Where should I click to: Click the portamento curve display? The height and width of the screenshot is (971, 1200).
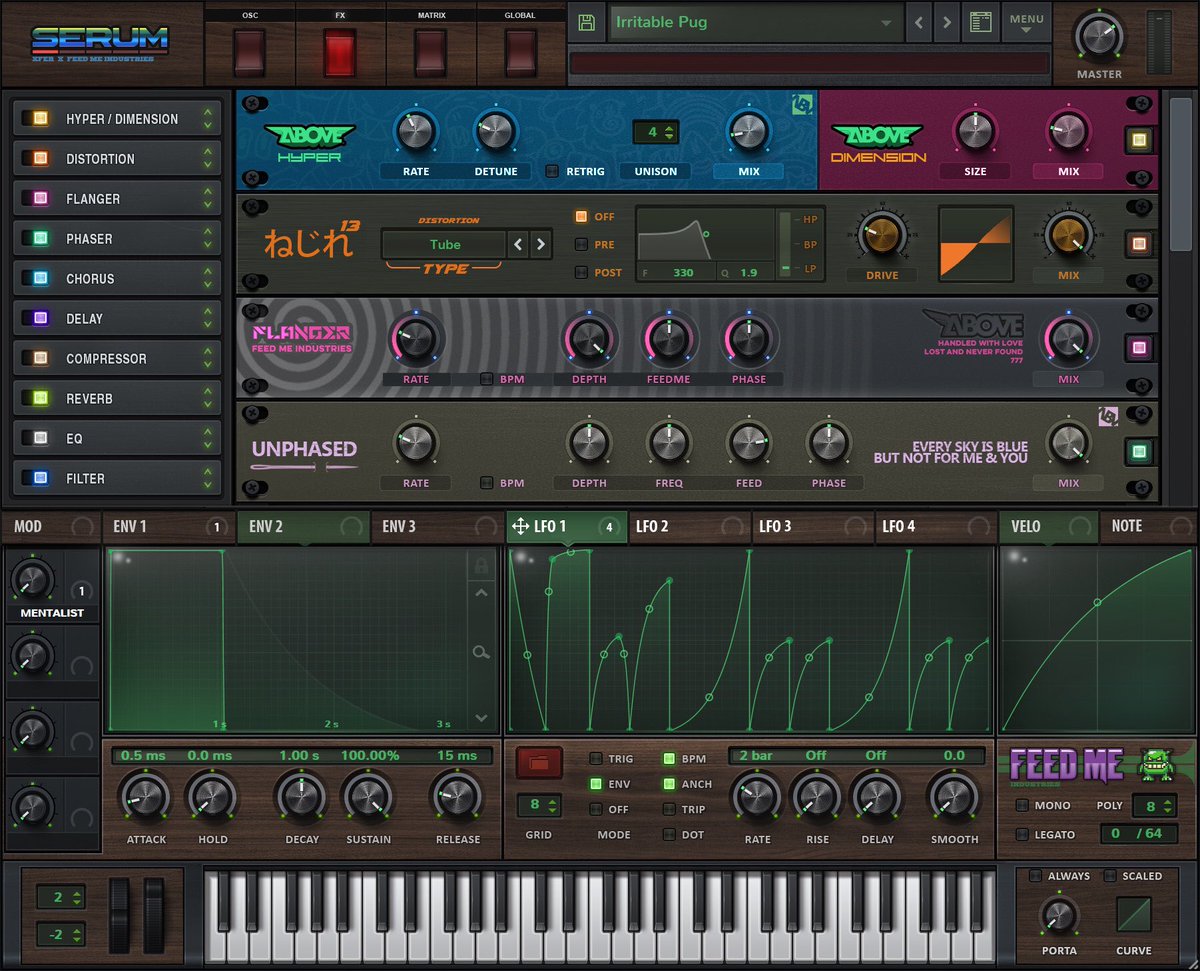tap(1134, 914)
